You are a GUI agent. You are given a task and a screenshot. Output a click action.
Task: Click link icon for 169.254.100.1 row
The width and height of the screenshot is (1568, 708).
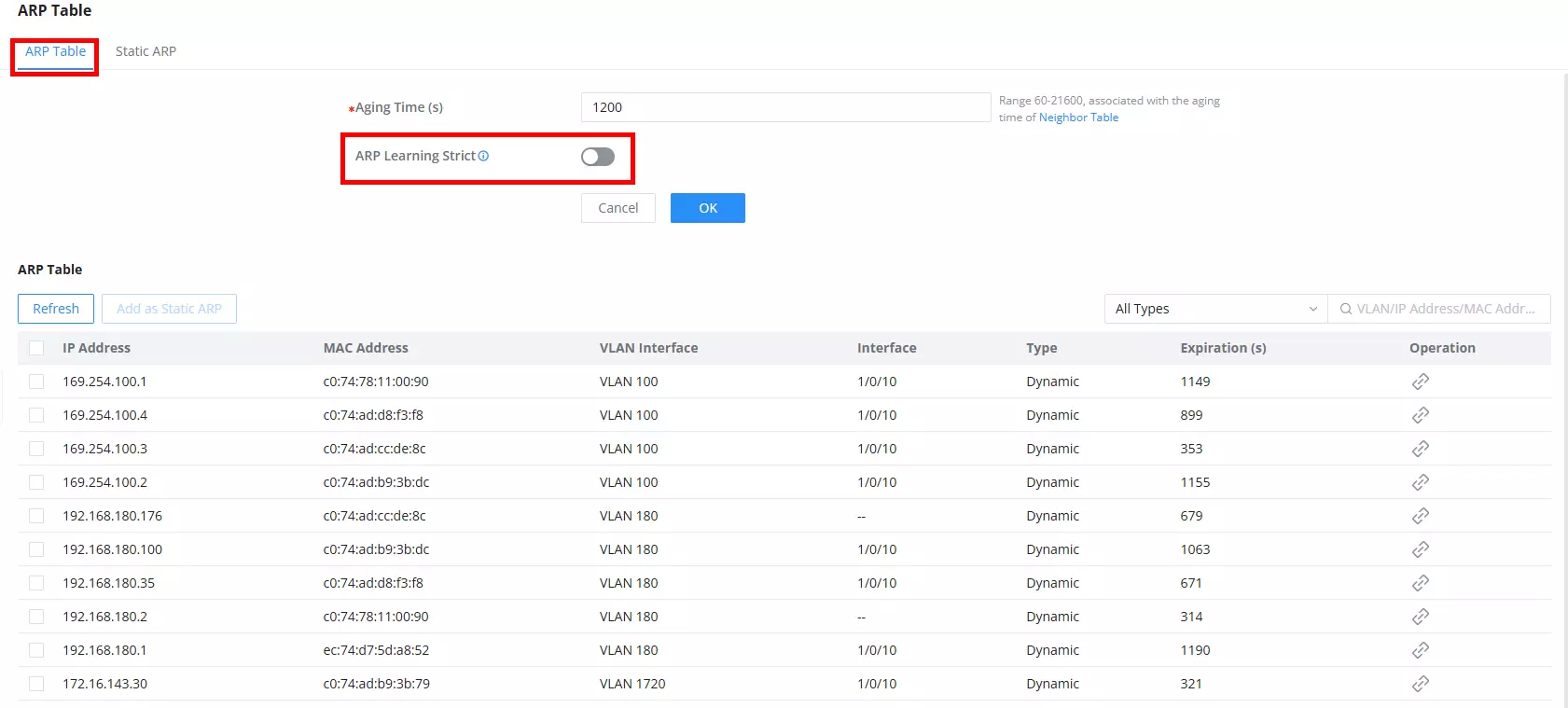(x=1420, y=382)
